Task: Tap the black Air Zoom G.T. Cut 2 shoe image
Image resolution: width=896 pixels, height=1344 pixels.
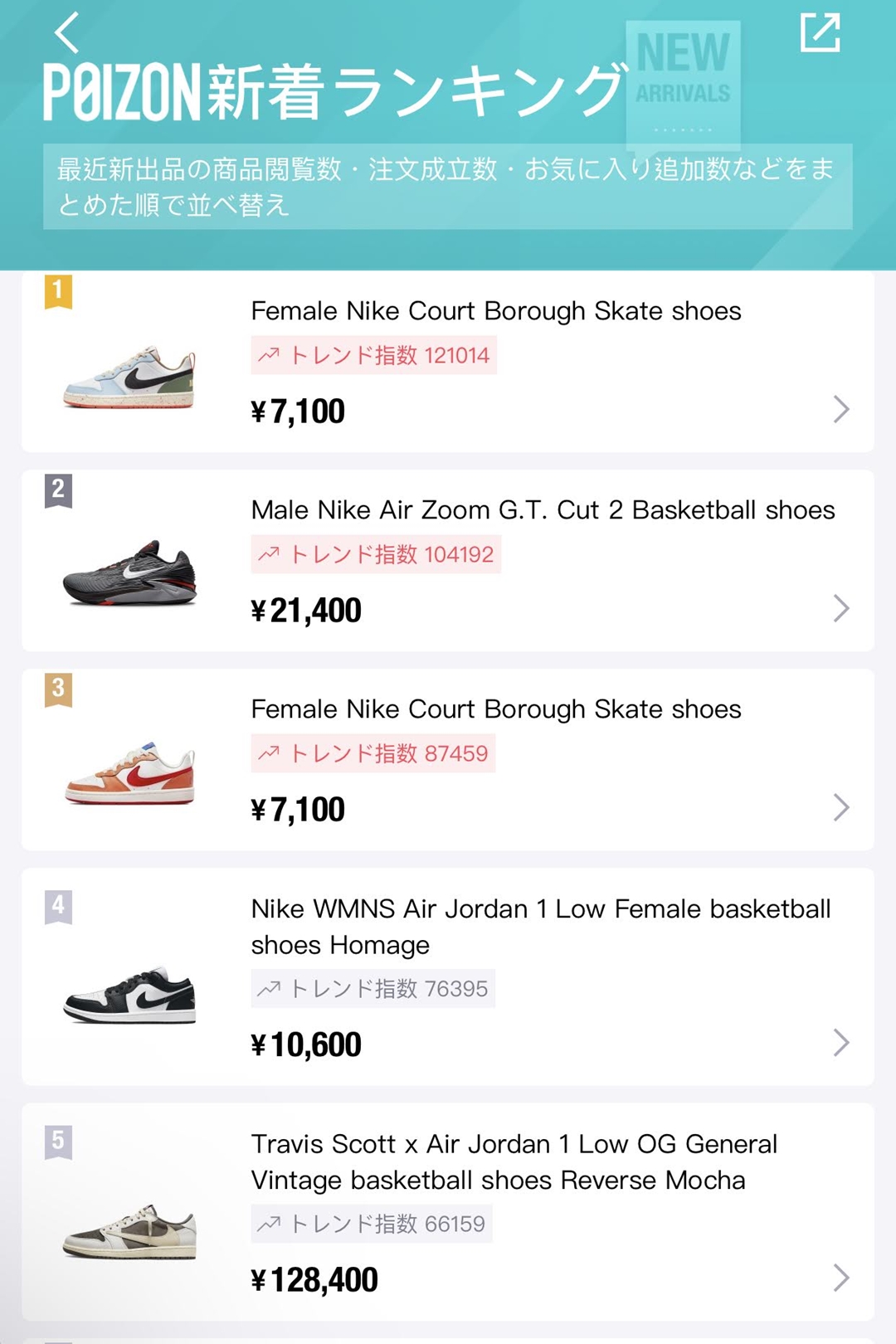Action: point(129,574)
